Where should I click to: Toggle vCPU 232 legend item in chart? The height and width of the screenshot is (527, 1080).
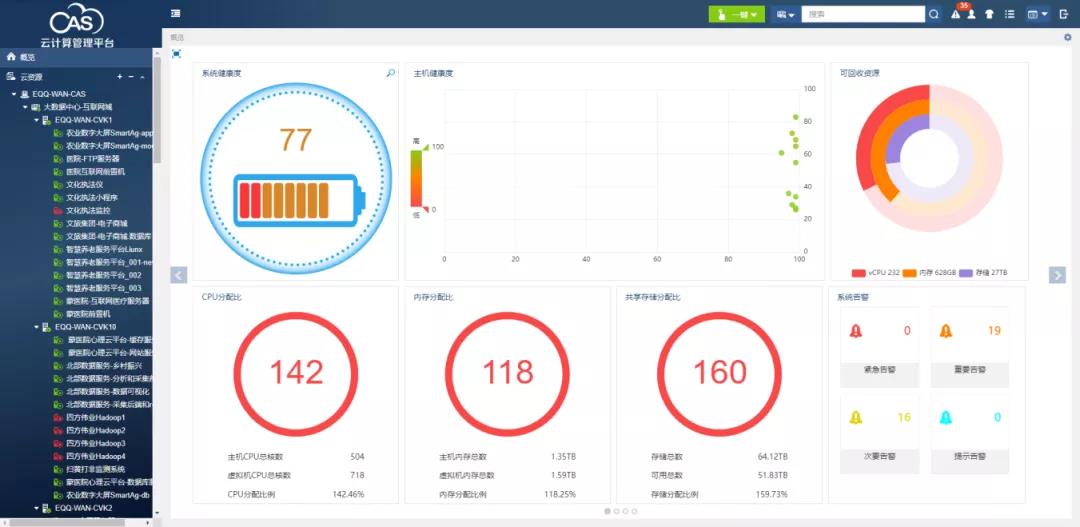pyautogui.click(x=875, y=272)
